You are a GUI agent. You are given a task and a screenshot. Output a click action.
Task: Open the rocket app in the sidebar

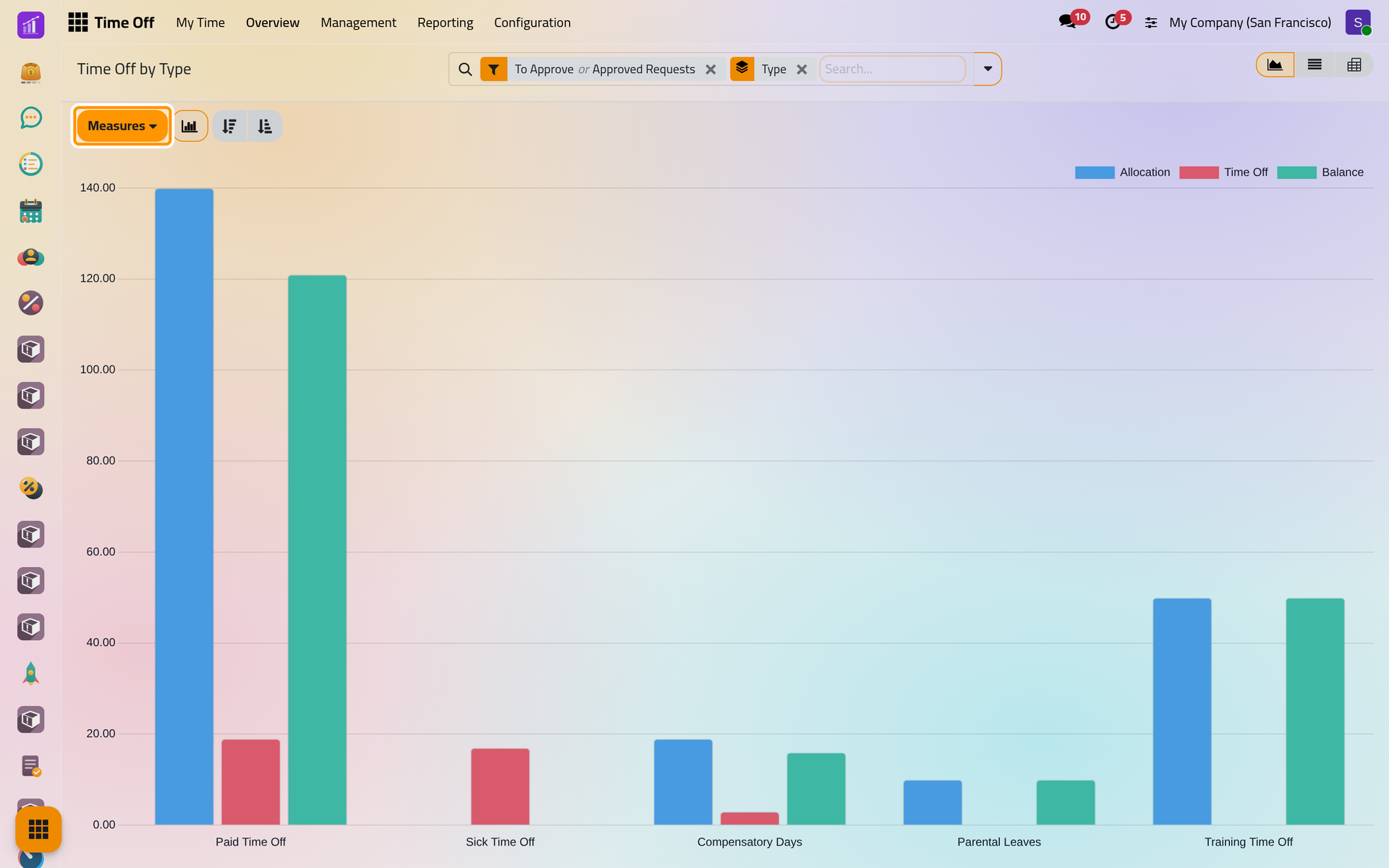(30, 673)
